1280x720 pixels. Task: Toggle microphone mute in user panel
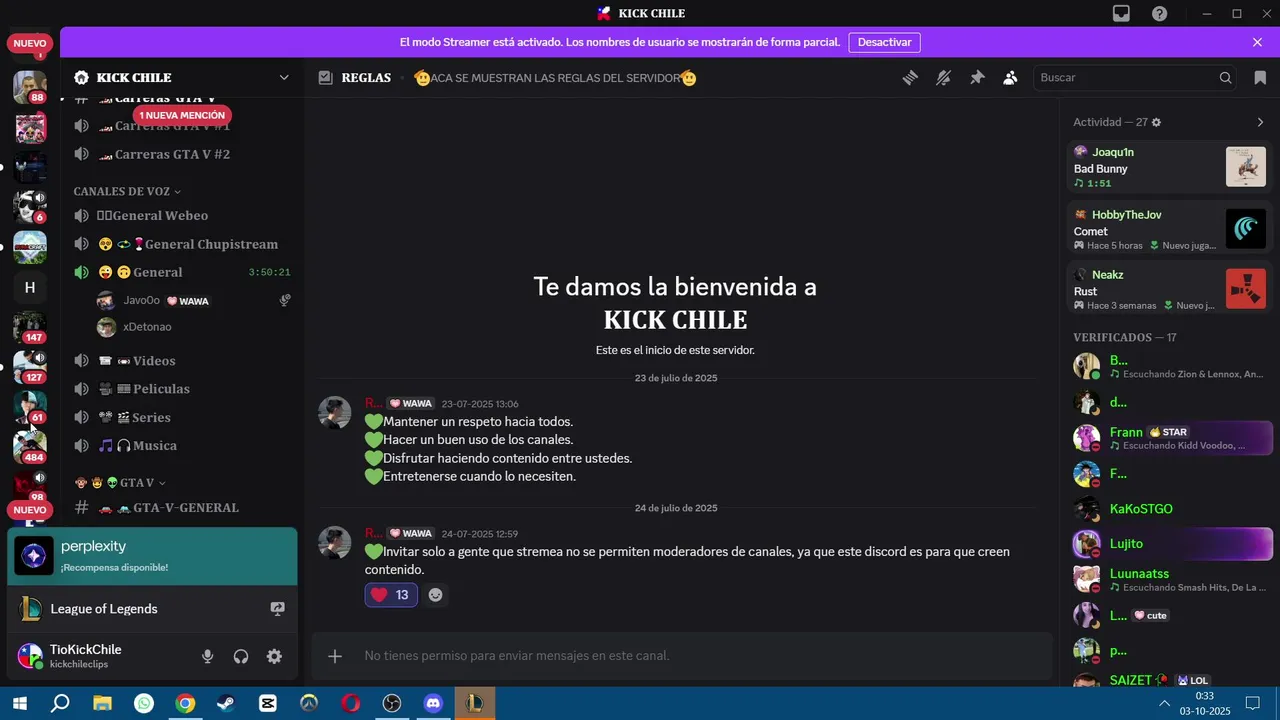coord(207,656)
